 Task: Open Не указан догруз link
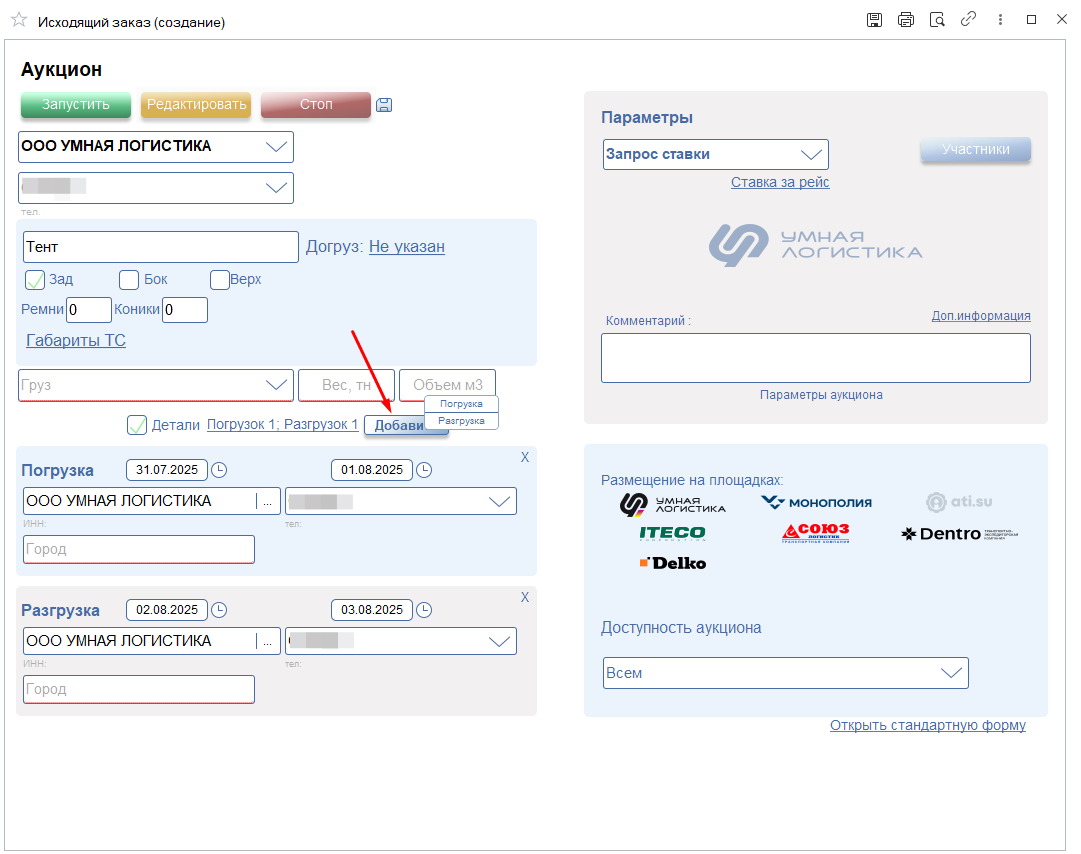pyautogui.click(x=407, y=247)
